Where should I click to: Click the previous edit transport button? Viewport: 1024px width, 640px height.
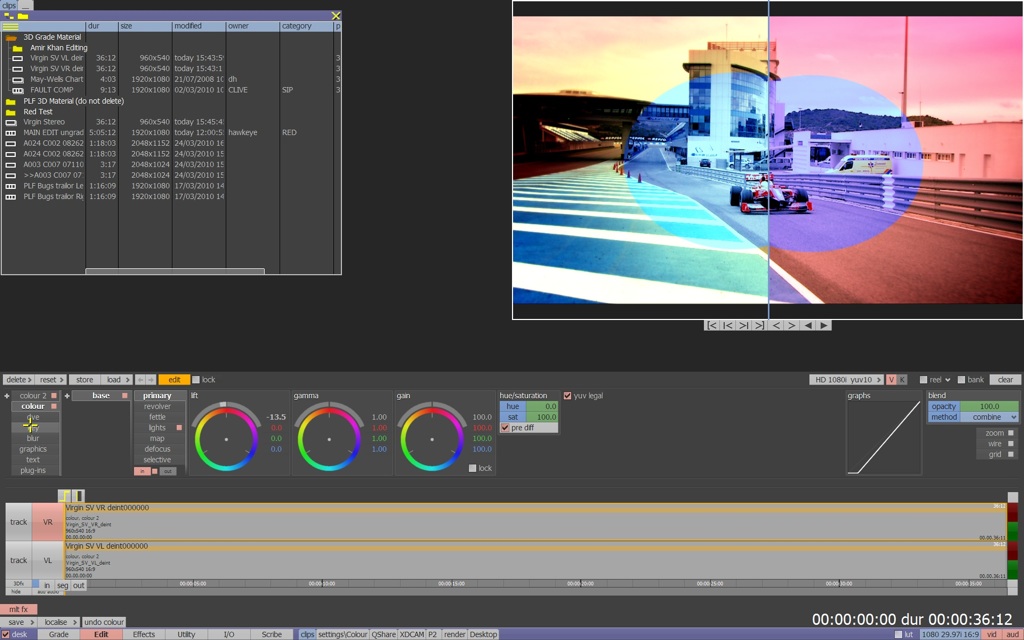click(728, 325)
